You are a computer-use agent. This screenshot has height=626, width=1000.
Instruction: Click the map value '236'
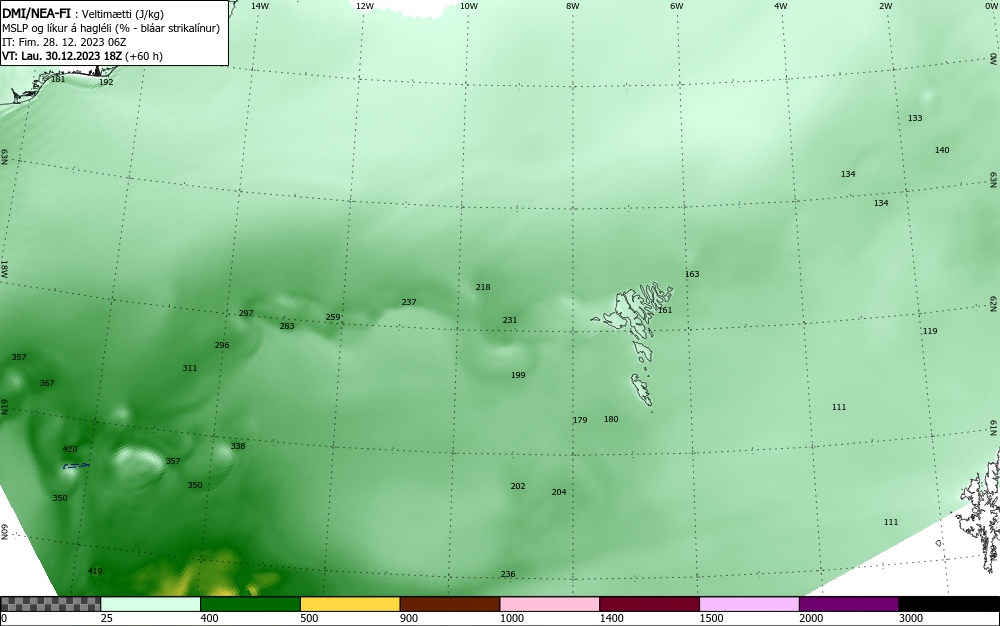508,574
